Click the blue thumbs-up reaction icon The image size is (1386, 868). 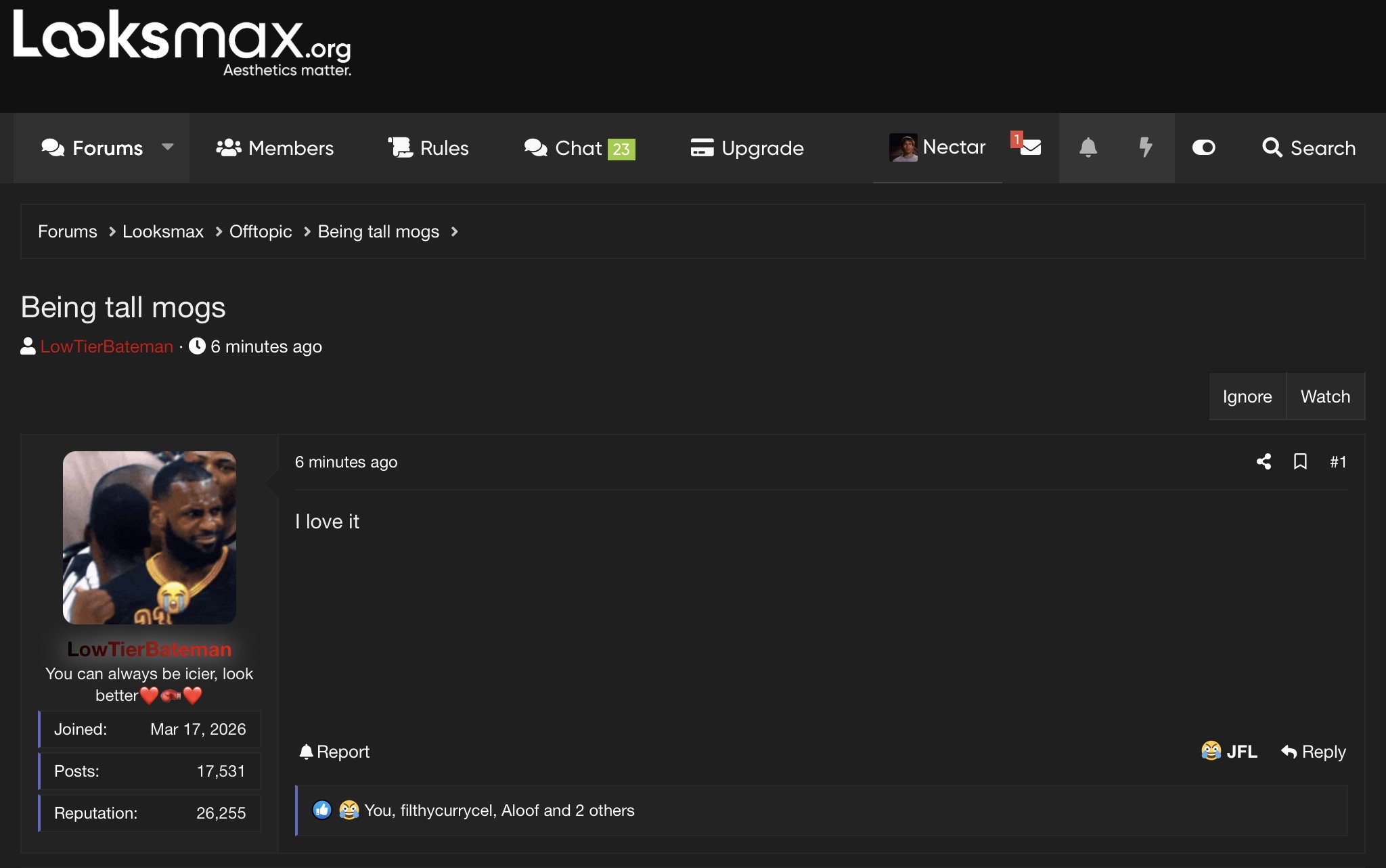click(322, 810)
